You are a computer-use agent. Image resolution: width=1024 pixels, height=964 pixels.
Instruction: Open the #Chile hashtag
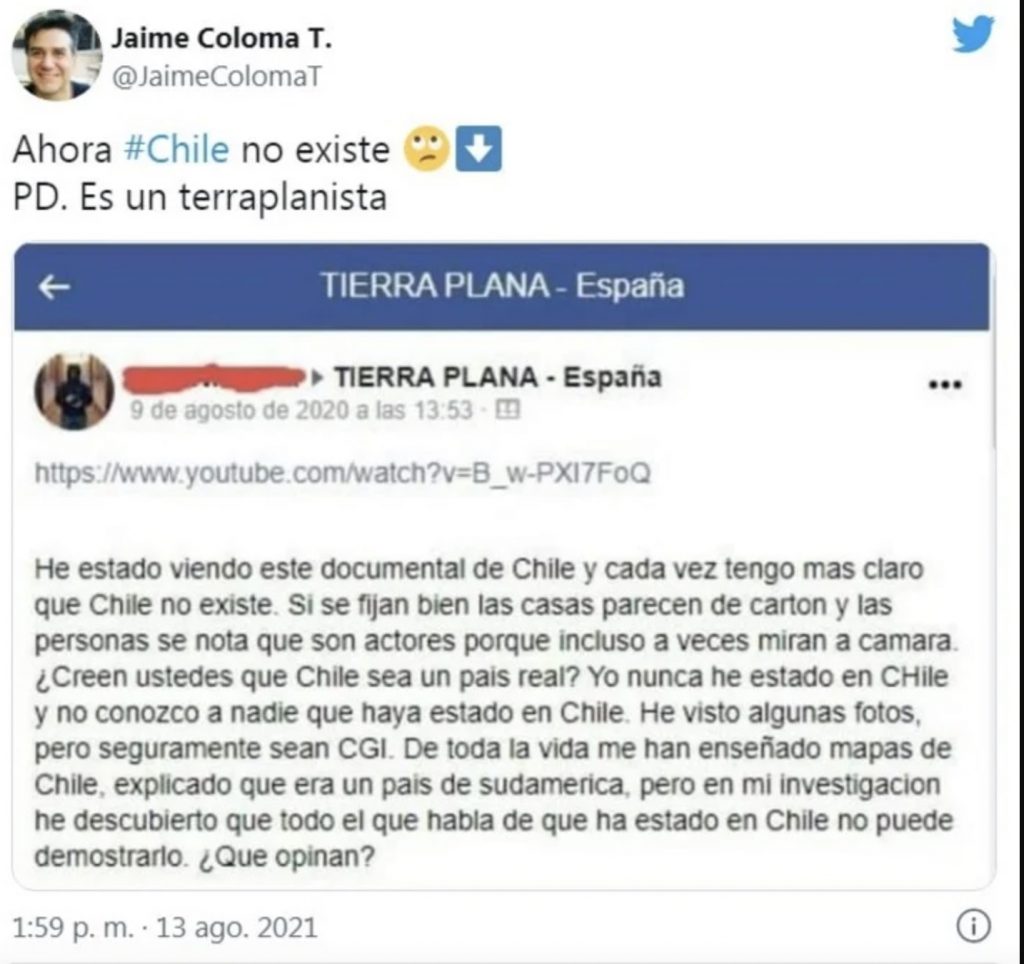tap(176, 150)
